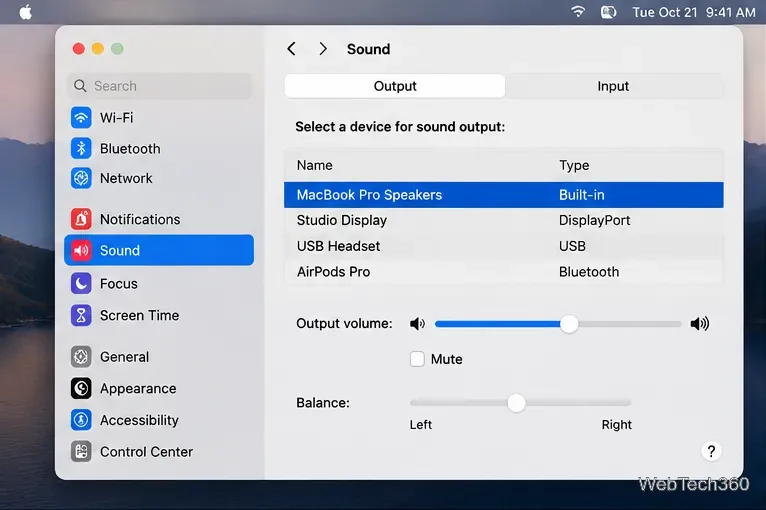Switch to the Output tab
766x510 pixels.
tap(395, 86)
